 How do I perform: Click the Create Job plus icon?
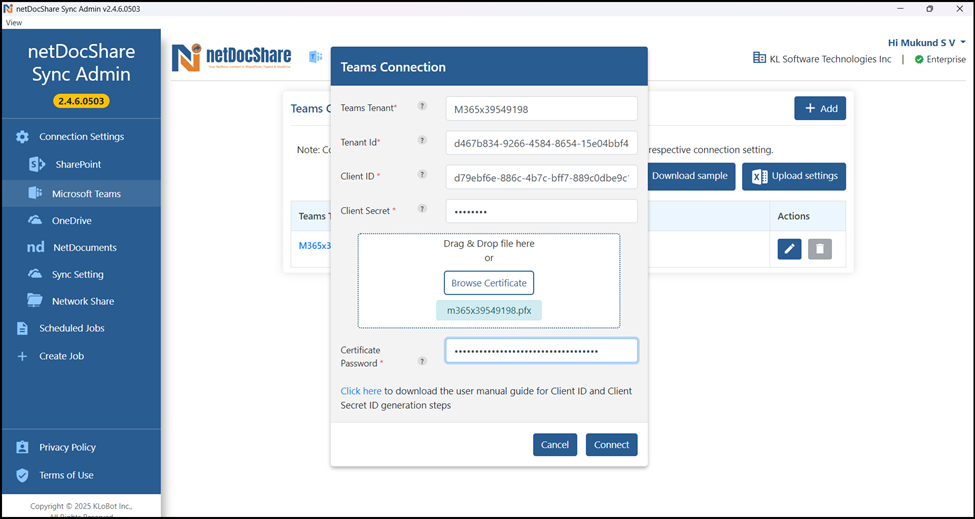22,356
